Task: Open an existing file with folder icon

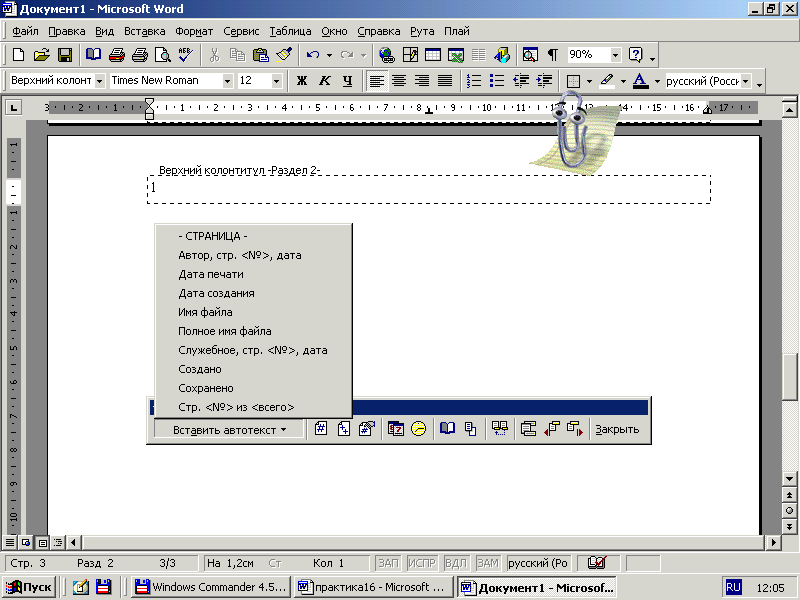Action: click(x=41, y=55)
